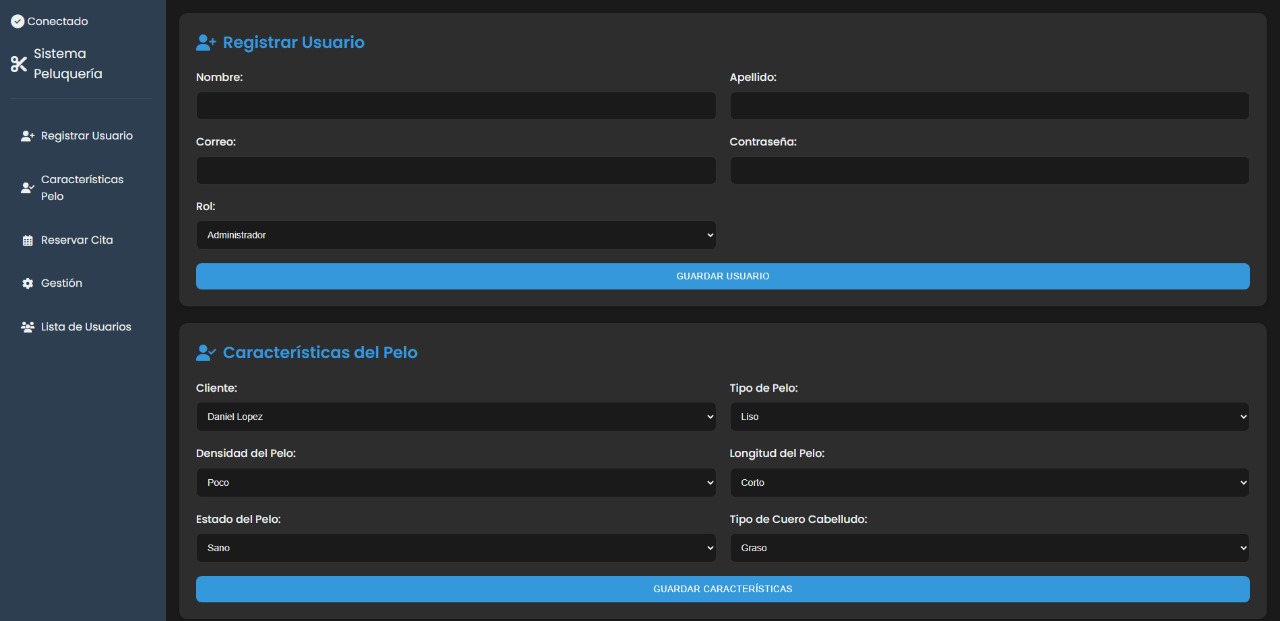Click the add-user icon beside Registrar Usuario menu
Viewport: 1280px width, 621px height.
28,136
